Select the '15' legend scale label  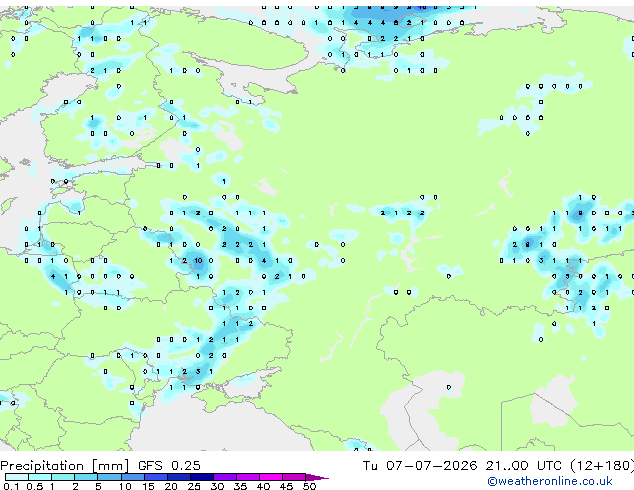(148, 486)
